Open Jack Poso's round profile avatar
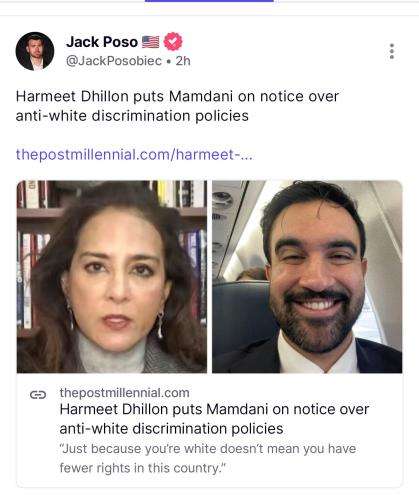 click(35, 51)
